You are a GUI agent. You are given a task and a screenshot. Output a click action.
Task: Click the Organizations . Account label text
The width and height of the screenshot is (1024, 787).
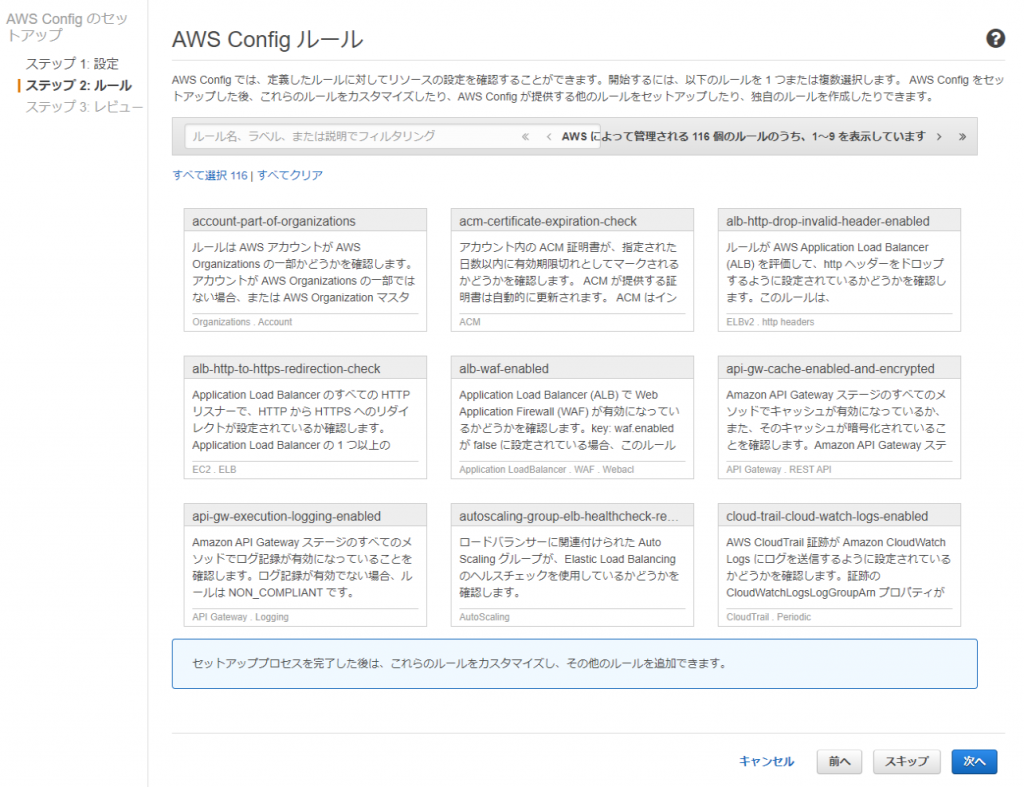pos(242,322)
